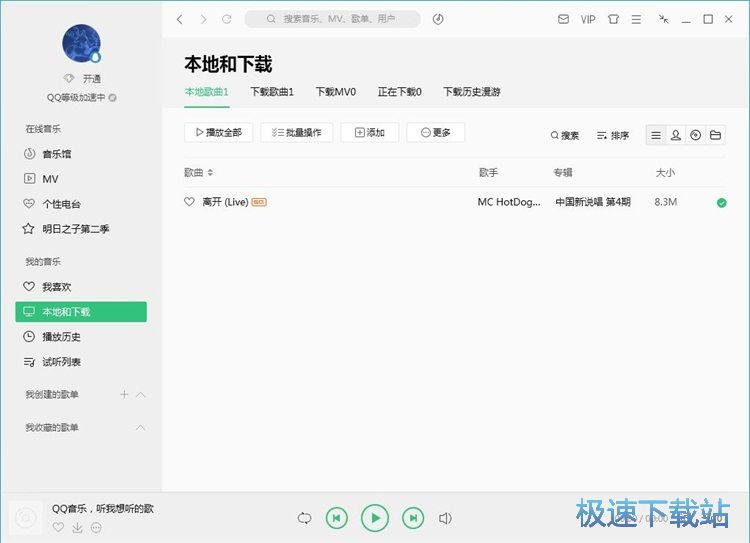Image resolution: width=750 pixels, height=543 pixels.
Task: Open the 更多 dropdown button
Action: click(436, 133)
